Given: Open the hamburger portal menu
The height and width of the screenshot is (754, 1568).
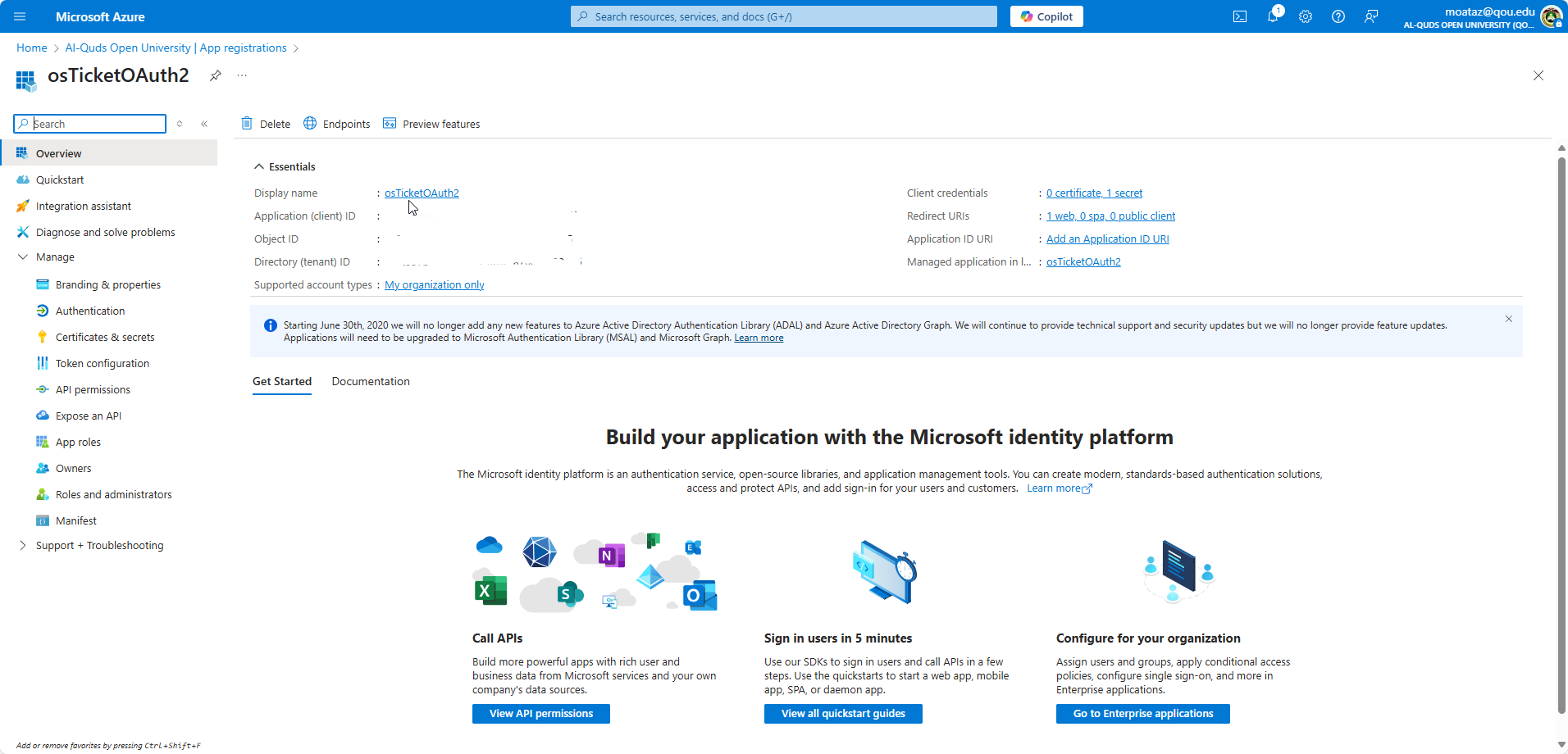Looking at the screenshot, I should [20, 16].
